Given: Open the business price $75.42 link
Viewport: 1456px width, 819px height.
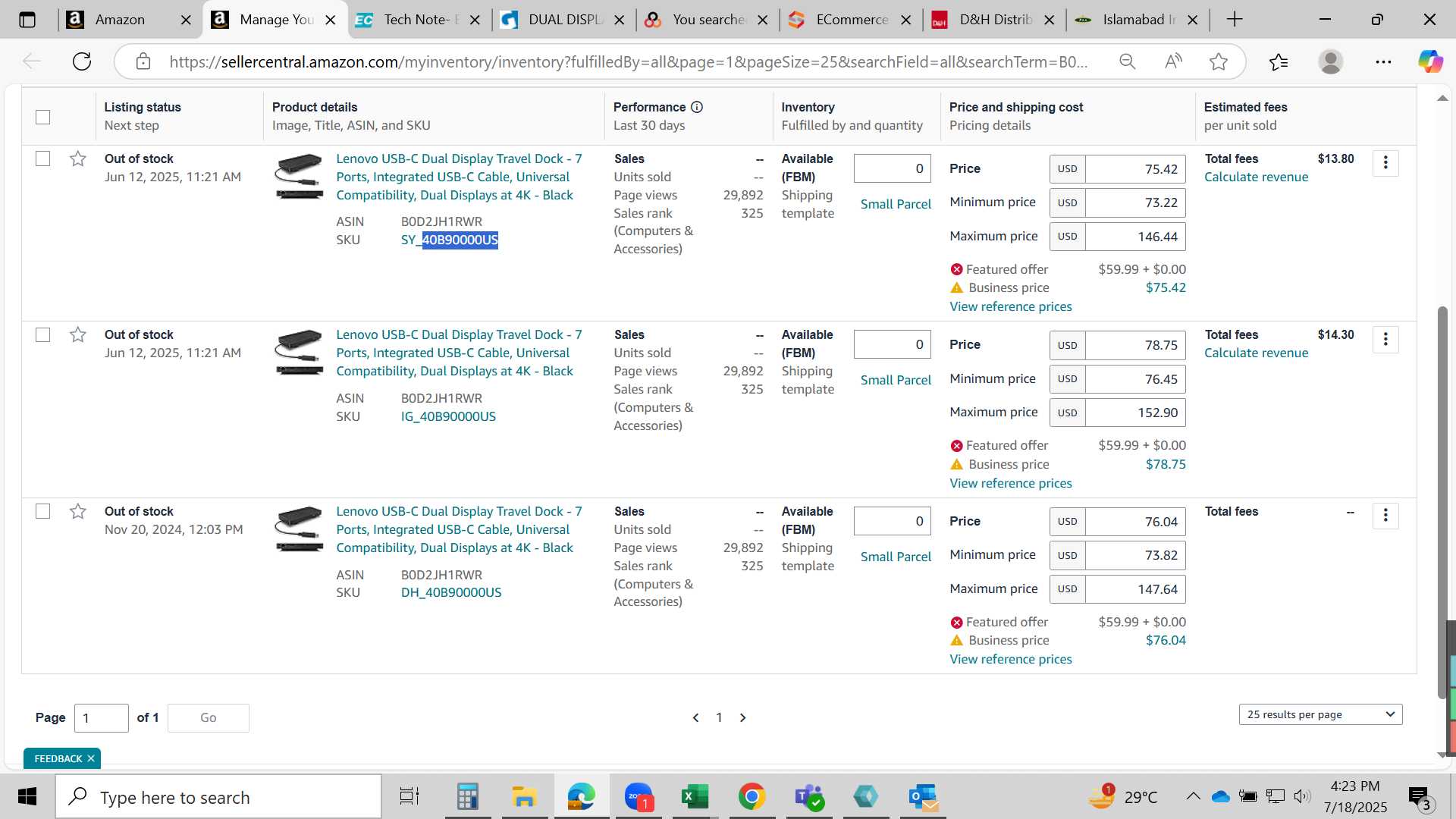Looking at the screenshot, I should pyautogui.click(x=1166, y=287).
